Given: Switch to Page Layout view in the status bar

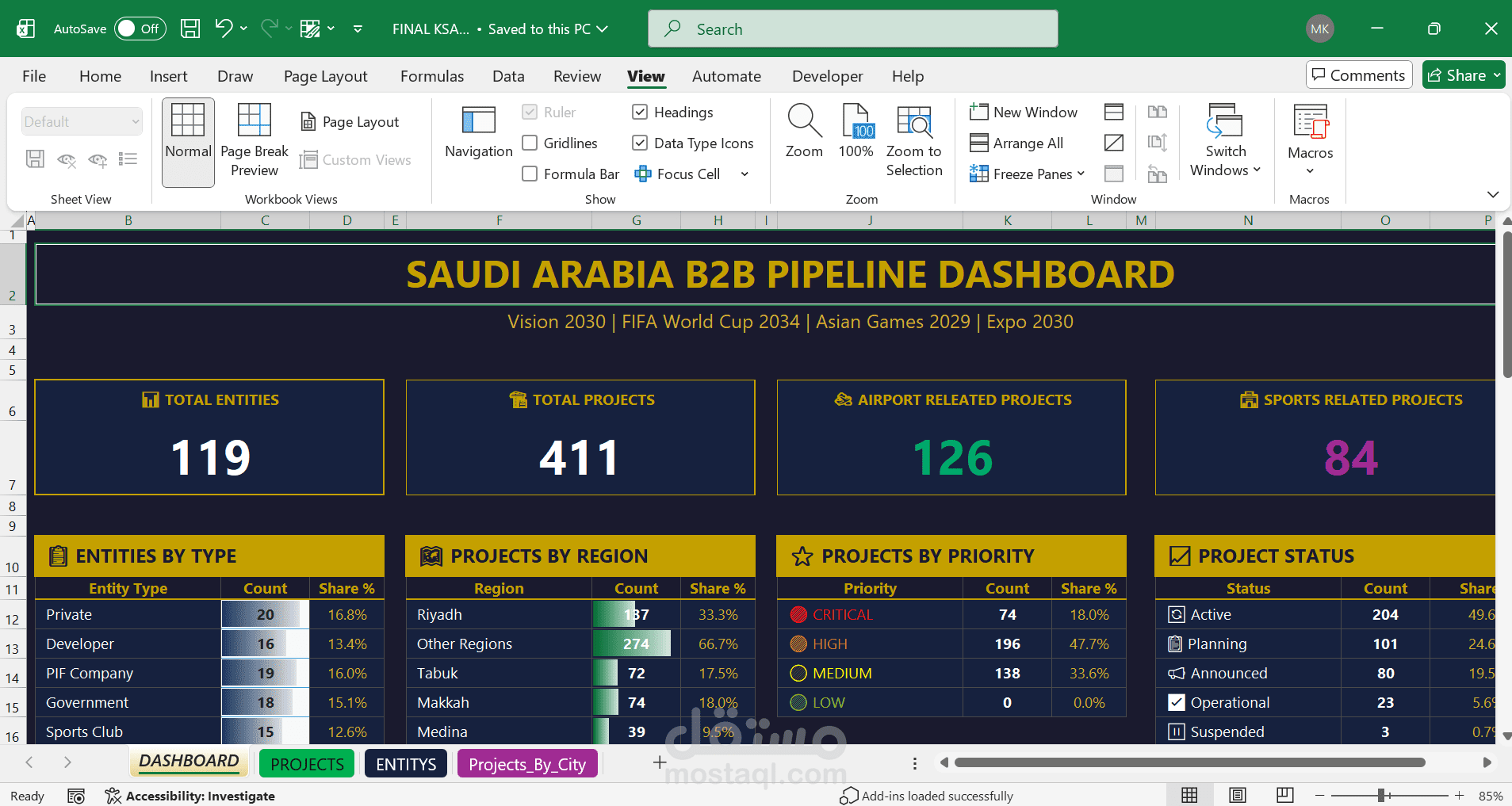Looking at the screenshot, I should tap(1238, 795).
